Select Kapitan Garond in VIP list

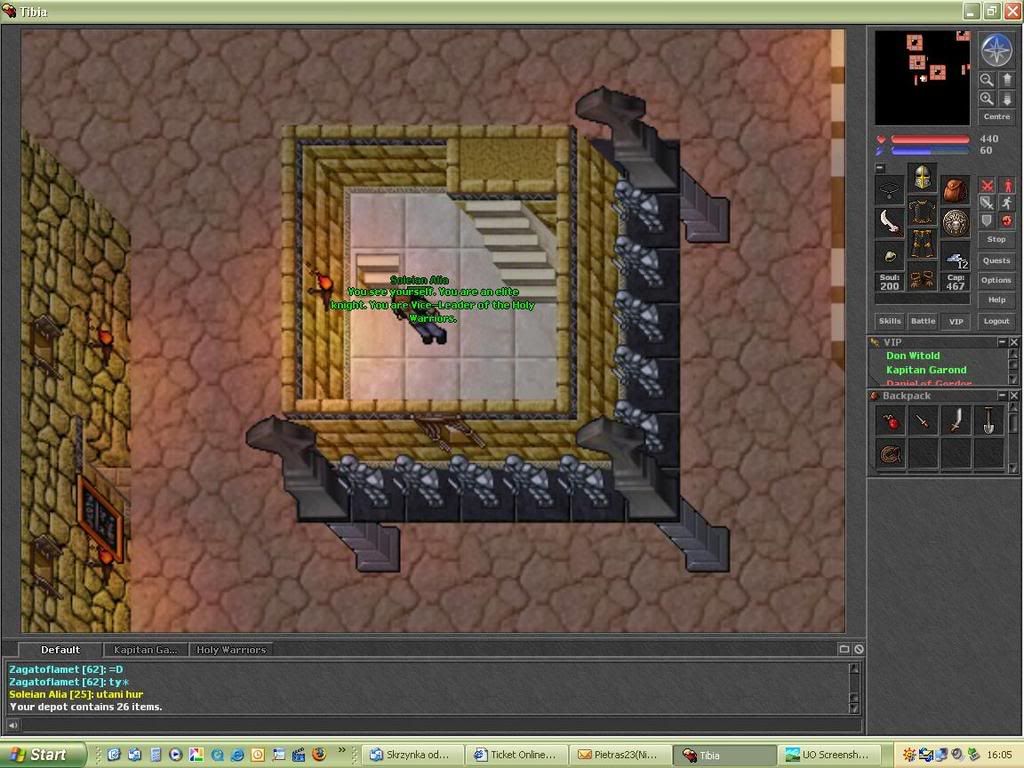tap(926, 370)
